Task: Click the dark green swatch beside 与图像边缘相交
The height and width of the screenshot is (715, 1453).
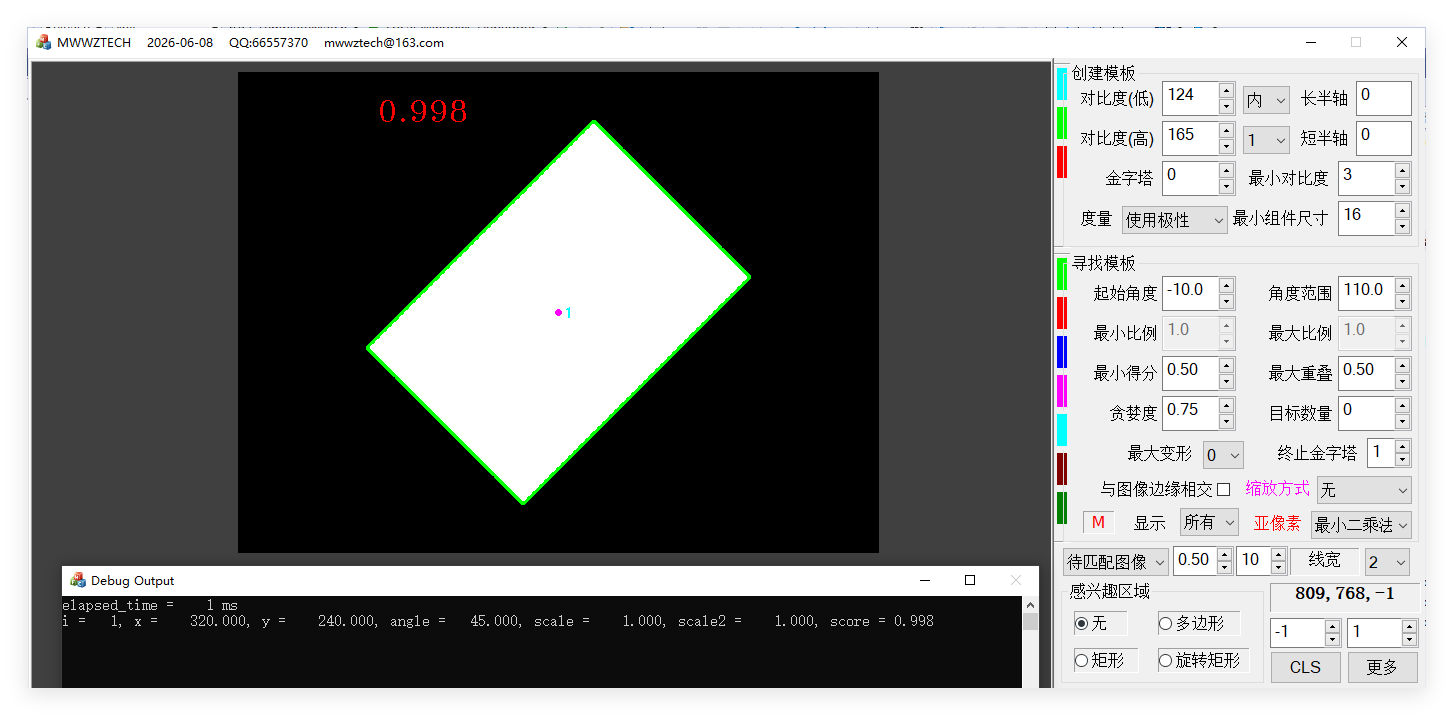Action: pyautogui.click(x=1062, y=508)
